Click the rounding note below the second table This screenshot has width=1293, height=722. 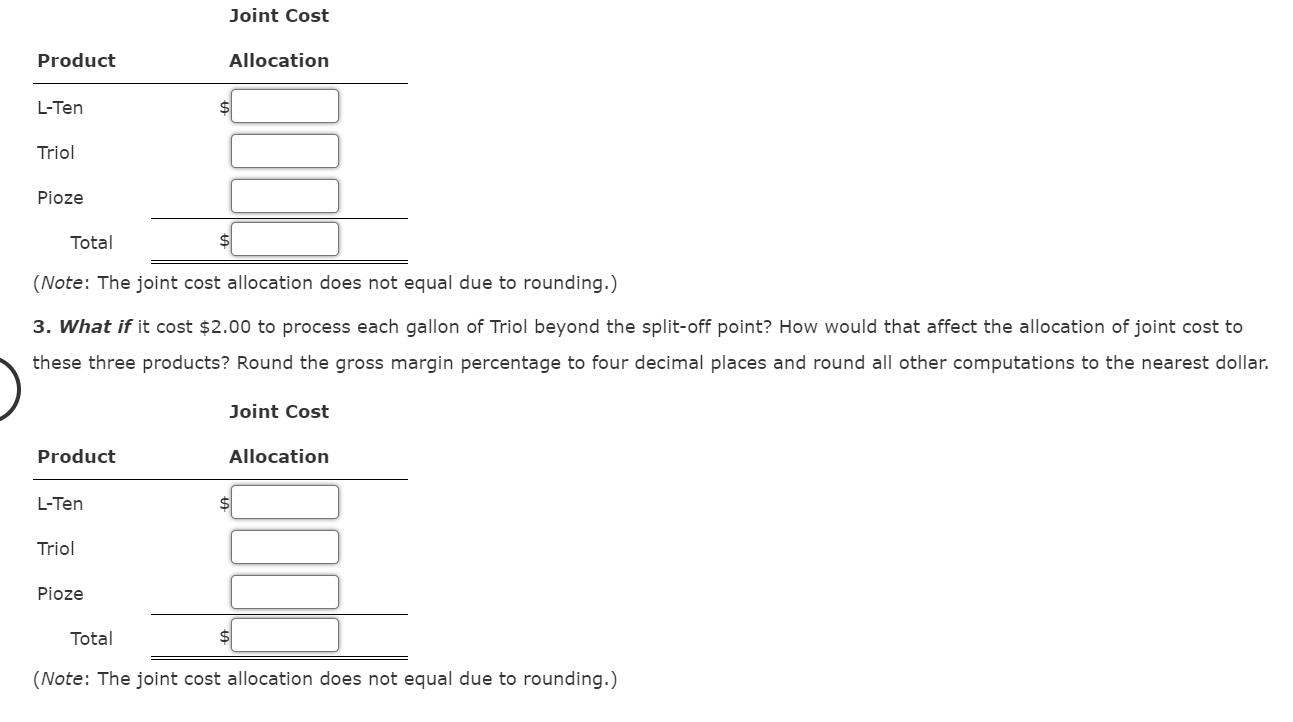326,678
